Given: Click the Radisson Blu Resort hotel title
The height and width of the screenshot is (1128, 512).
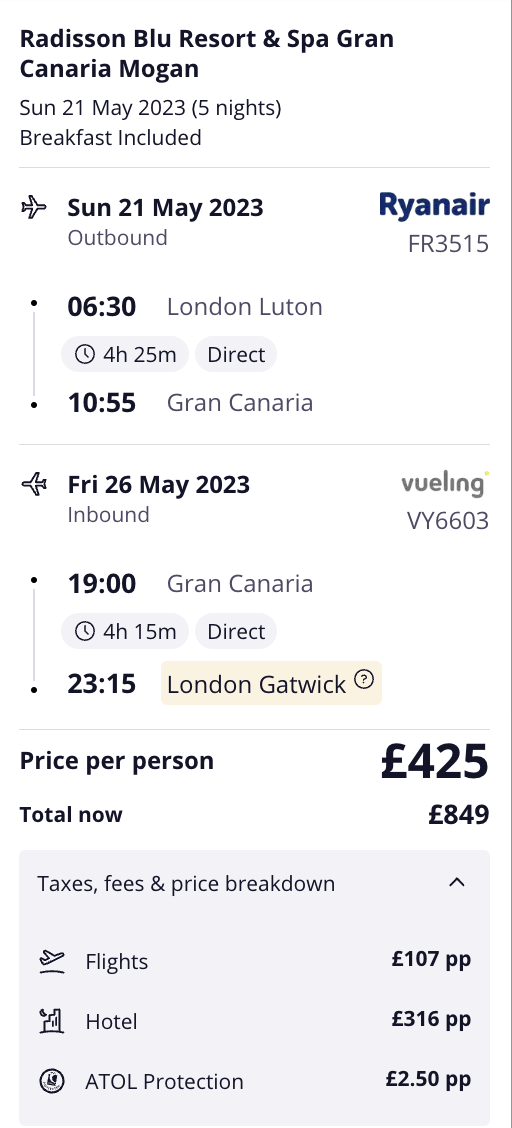Looking at the screenshot, I should 207,53.
